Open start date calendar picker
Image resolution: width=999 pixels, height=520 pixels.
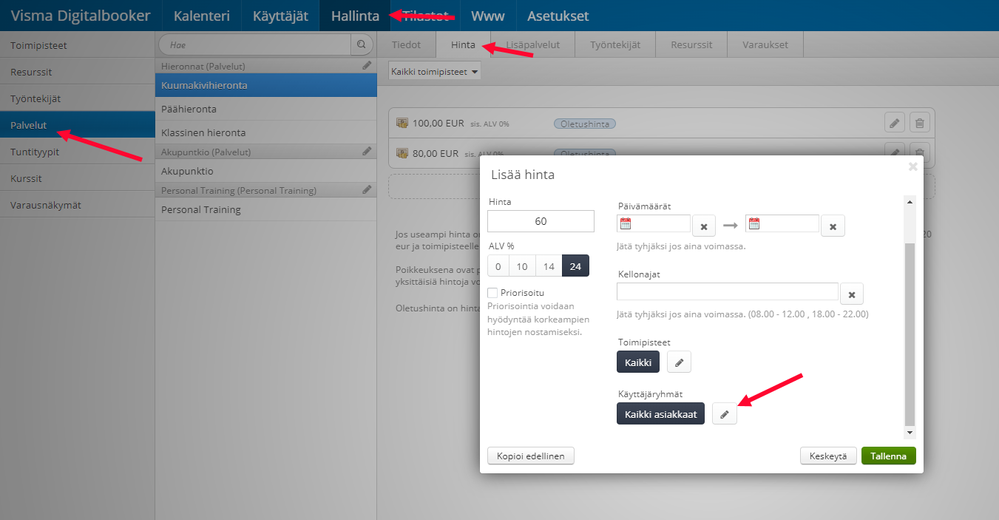point(626,224)
